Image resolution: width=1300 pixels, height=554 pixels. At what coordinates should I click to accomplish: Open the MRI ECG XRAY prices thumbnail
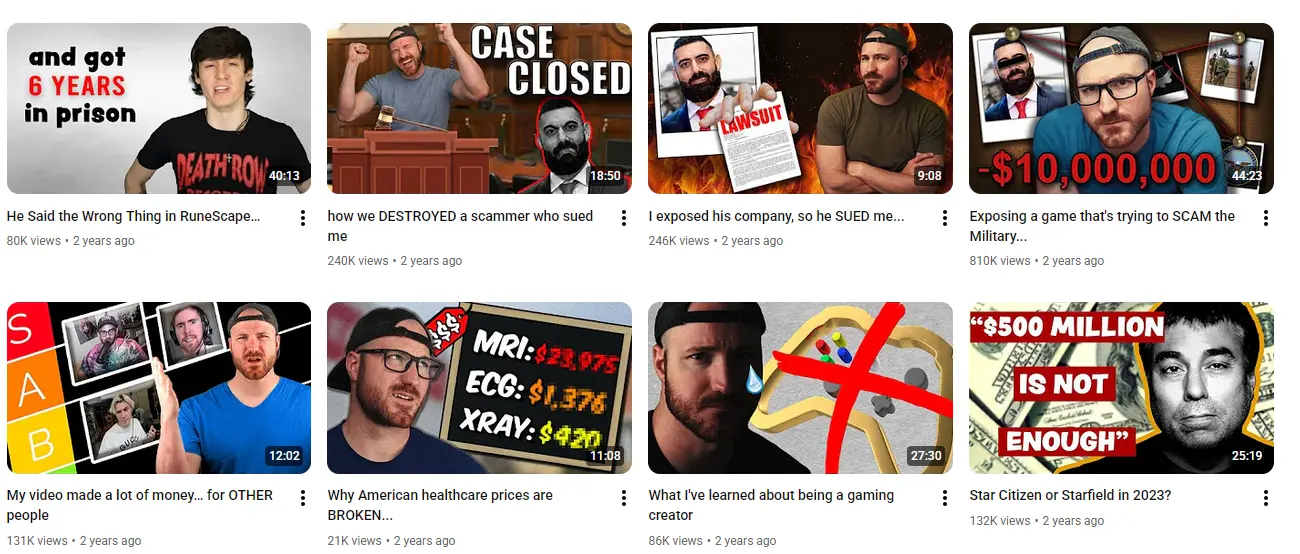pyautogui.click(x=480, y=388)
